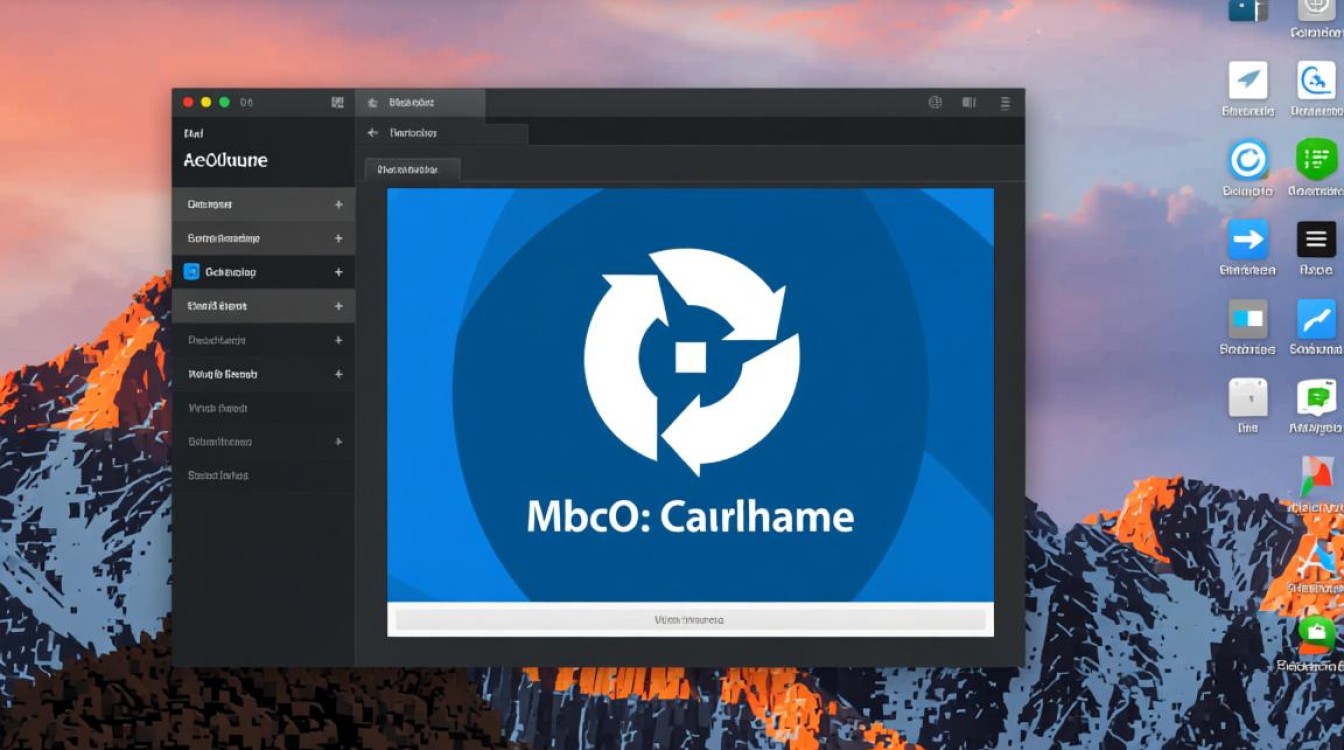Click the back arrow below the title bar

tap(373, 132)
